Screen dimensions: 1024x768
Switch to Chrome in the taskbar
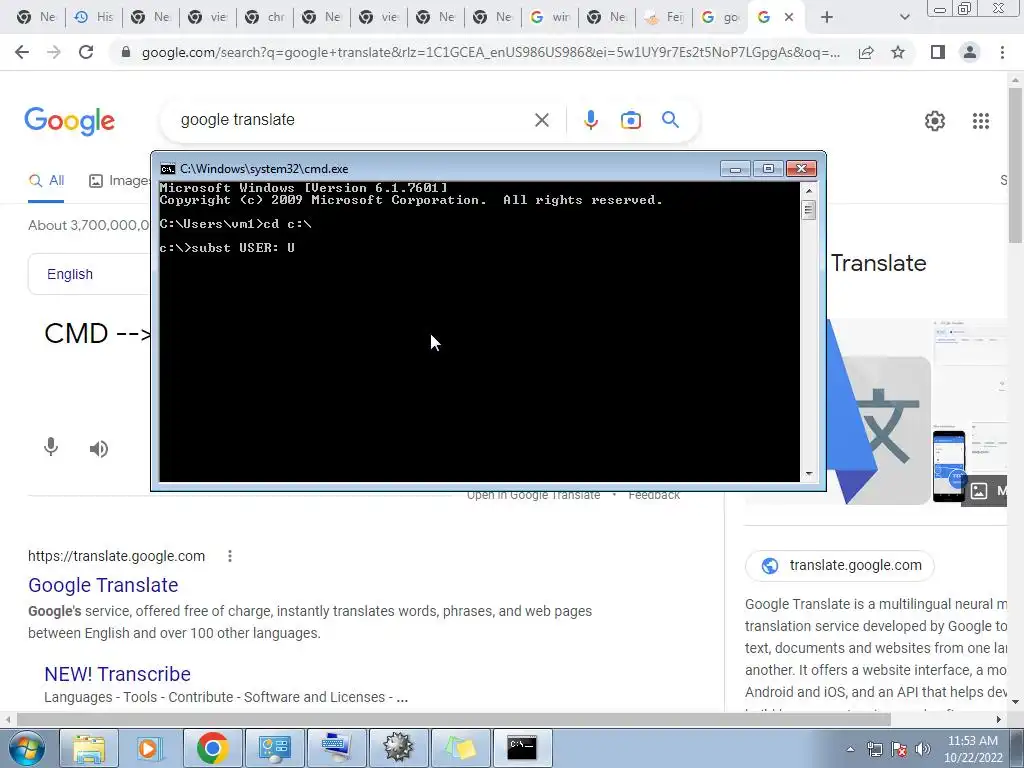[212, 748]
